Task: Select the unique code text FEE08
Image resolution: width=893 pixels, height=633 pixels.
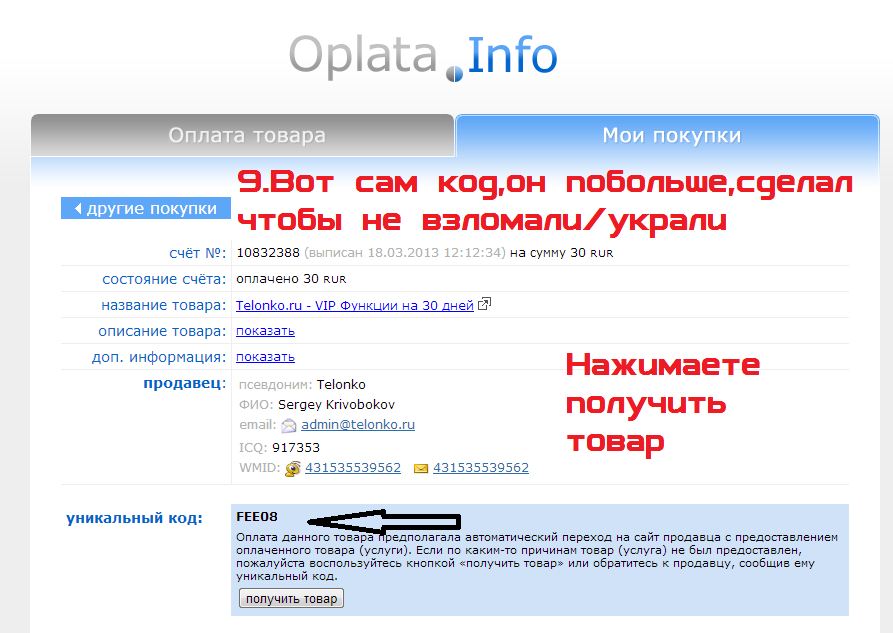Action: tap(257, 517)
